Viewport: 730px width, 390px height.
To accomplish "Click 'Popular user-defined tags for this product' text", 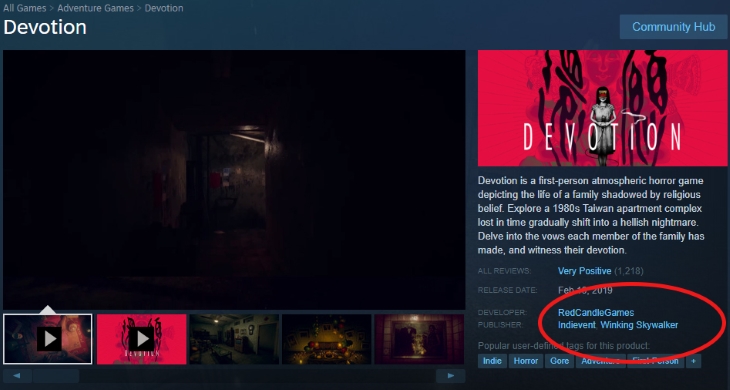I will click(x=564, y=346).
